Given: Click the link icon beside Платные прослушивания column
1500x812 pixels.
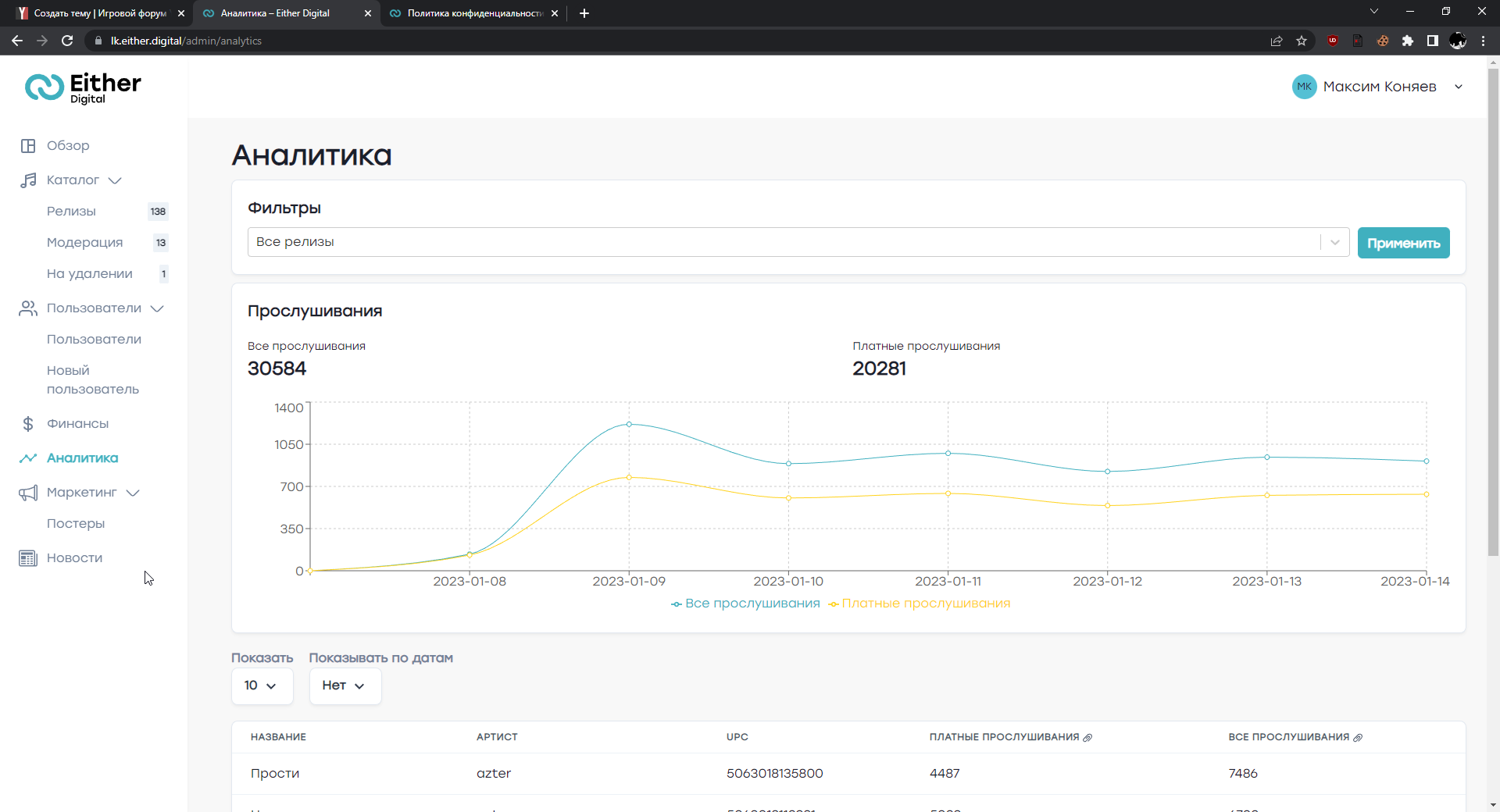Looking at the screenshot, I should 1087,738.
